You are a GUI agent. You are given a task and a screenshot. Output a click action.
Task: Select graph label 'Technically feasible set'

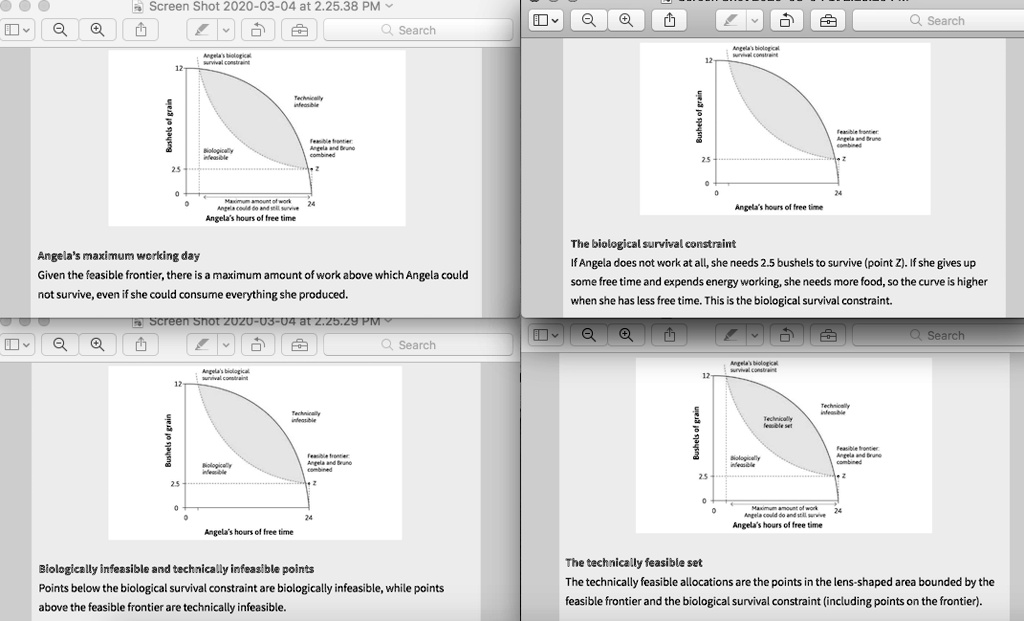coord(778,422)
